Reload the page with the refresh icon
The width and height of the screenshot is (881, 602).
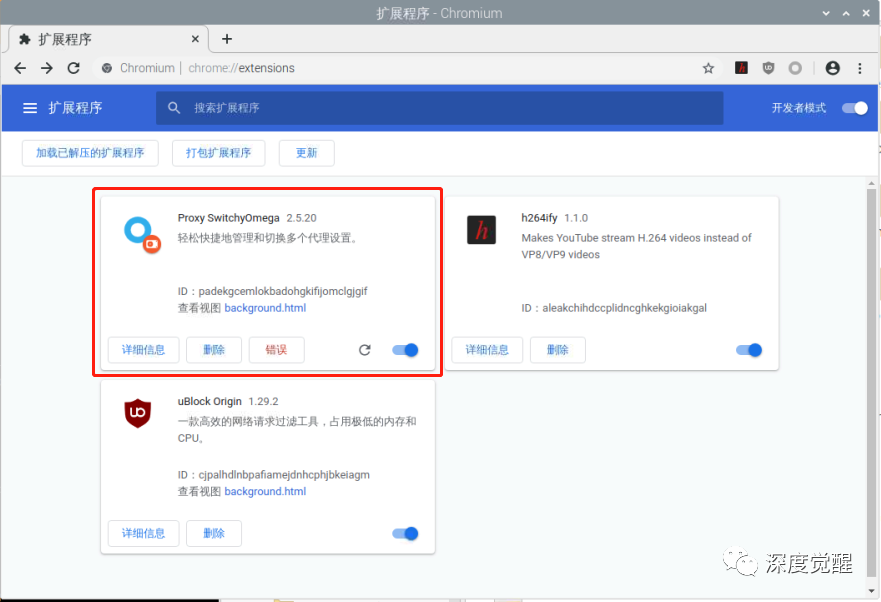click(x=73, y=68)
